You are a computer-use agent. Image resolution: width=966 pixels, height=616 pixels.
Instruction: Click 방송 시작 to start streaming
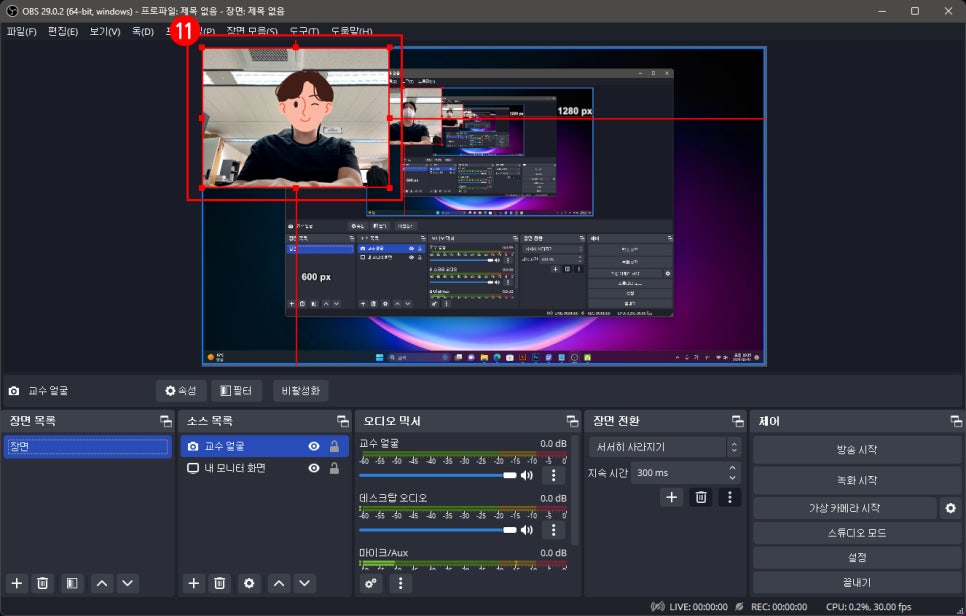tap(857, 450)
